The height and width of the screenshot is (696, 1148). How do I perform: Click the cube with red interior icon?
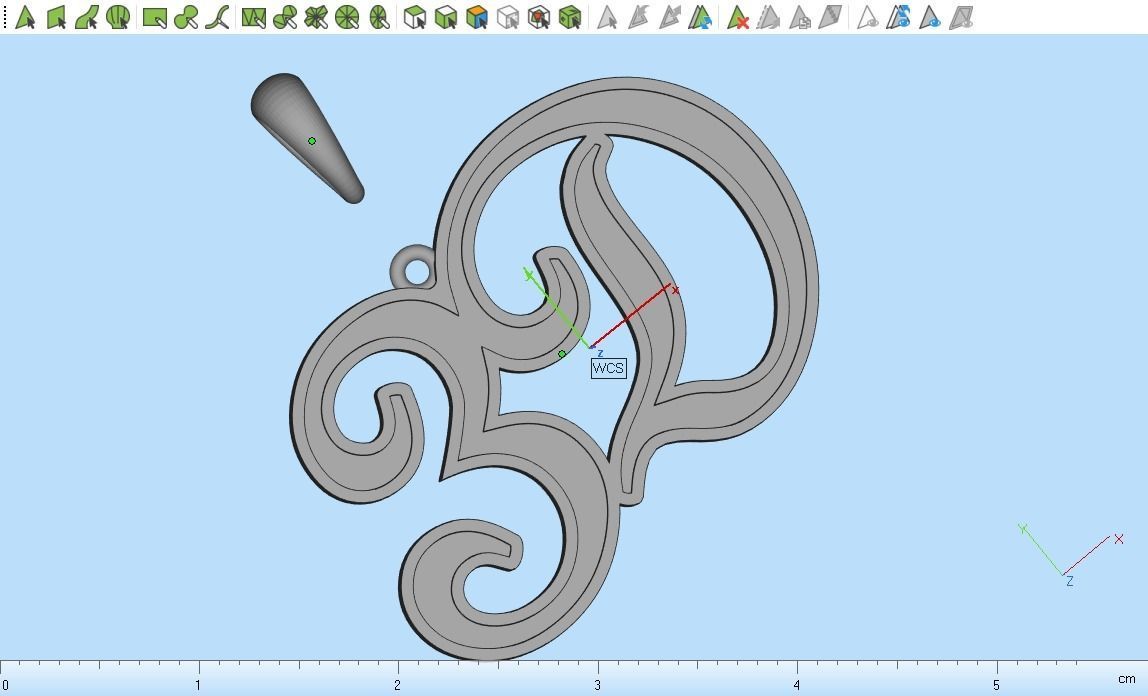pyautogui.click(x=539, y=17)
